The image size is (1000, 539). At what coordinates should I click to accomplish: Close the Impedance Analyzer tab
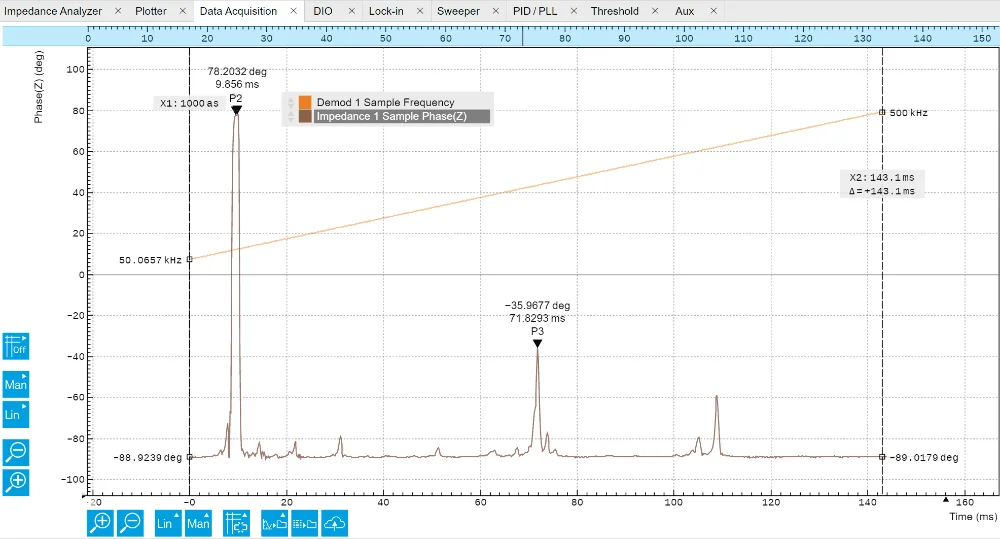point(118,11)
